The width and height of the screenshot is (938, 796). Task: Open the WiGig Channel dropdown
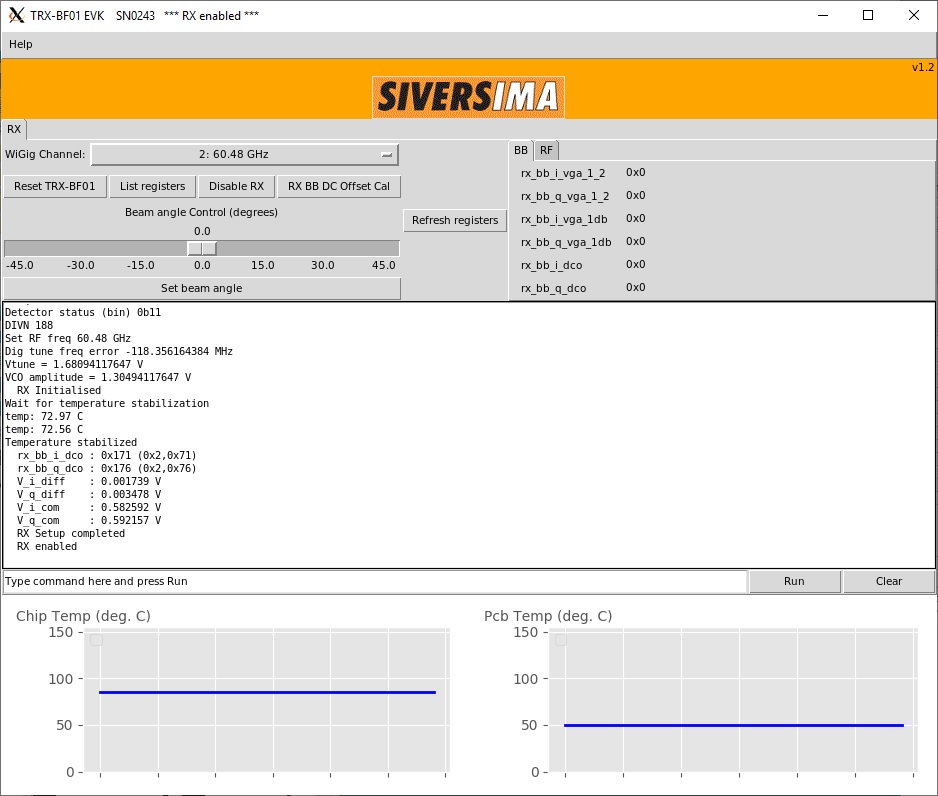(244, 154)
